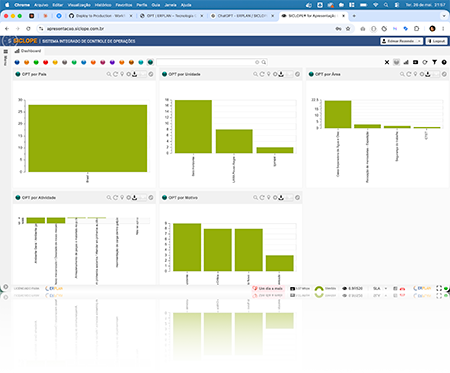Click the camera icon in dashboard toolbar

pos(415,62)
